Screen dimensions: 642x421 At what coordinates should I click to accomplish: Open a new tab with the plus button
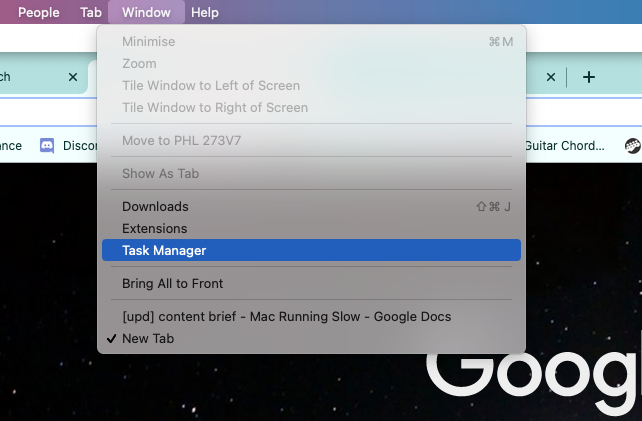[589, 77]
